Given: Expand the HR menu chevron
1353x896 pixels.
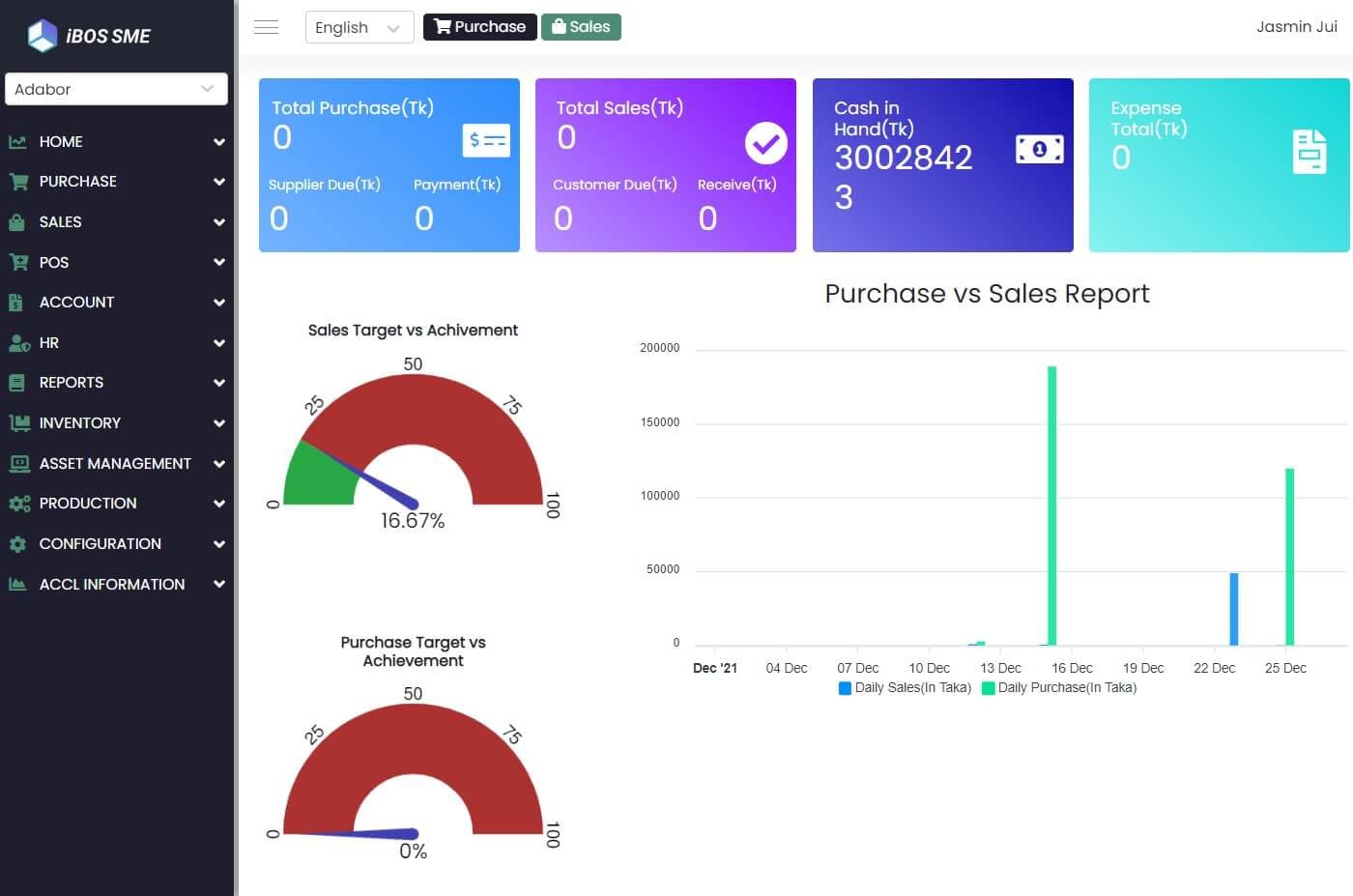Looking at the screenshot, I should [x=219, y=343].
